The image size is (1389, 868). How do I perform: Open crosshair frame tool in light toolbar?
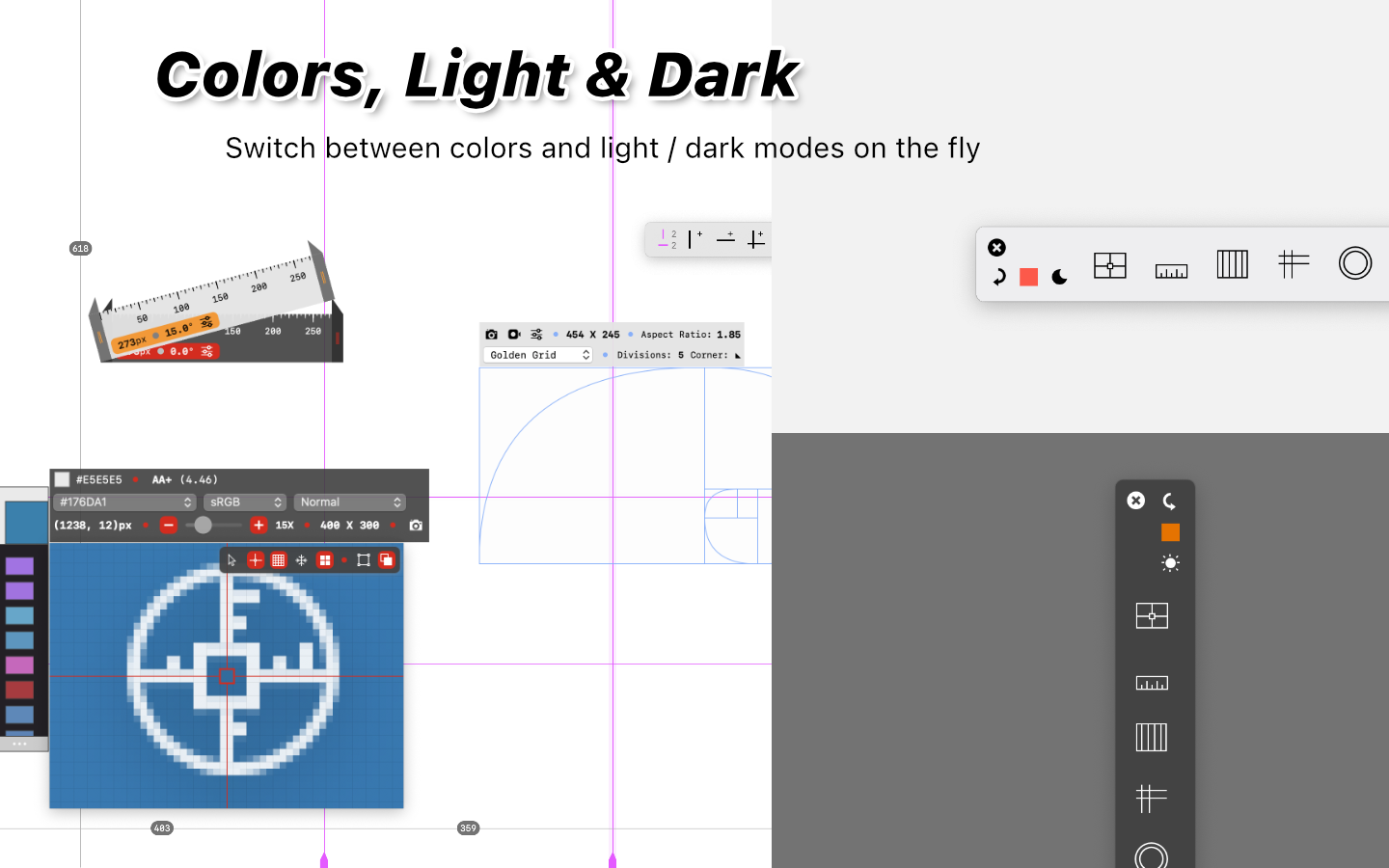1110,265
